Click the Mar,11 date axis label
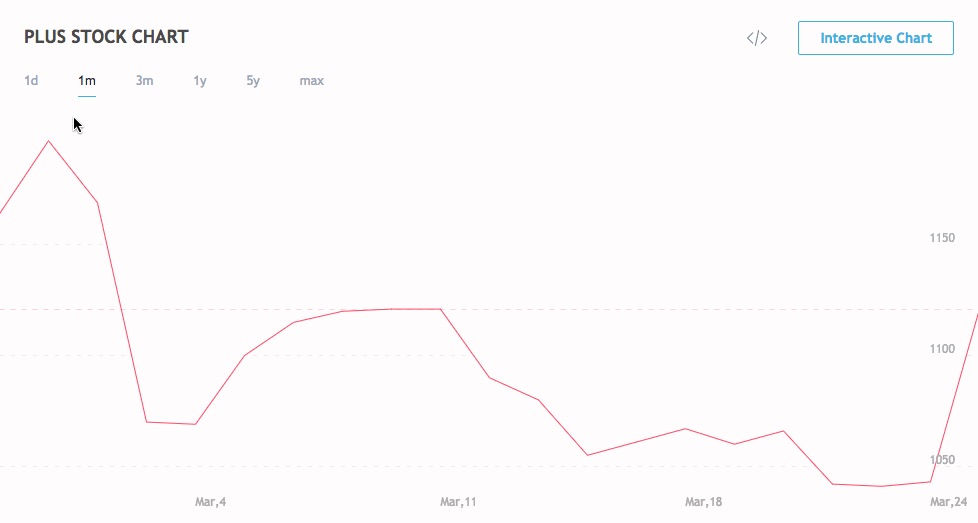This screenshot has height=523, width=978. coord(458,502)
